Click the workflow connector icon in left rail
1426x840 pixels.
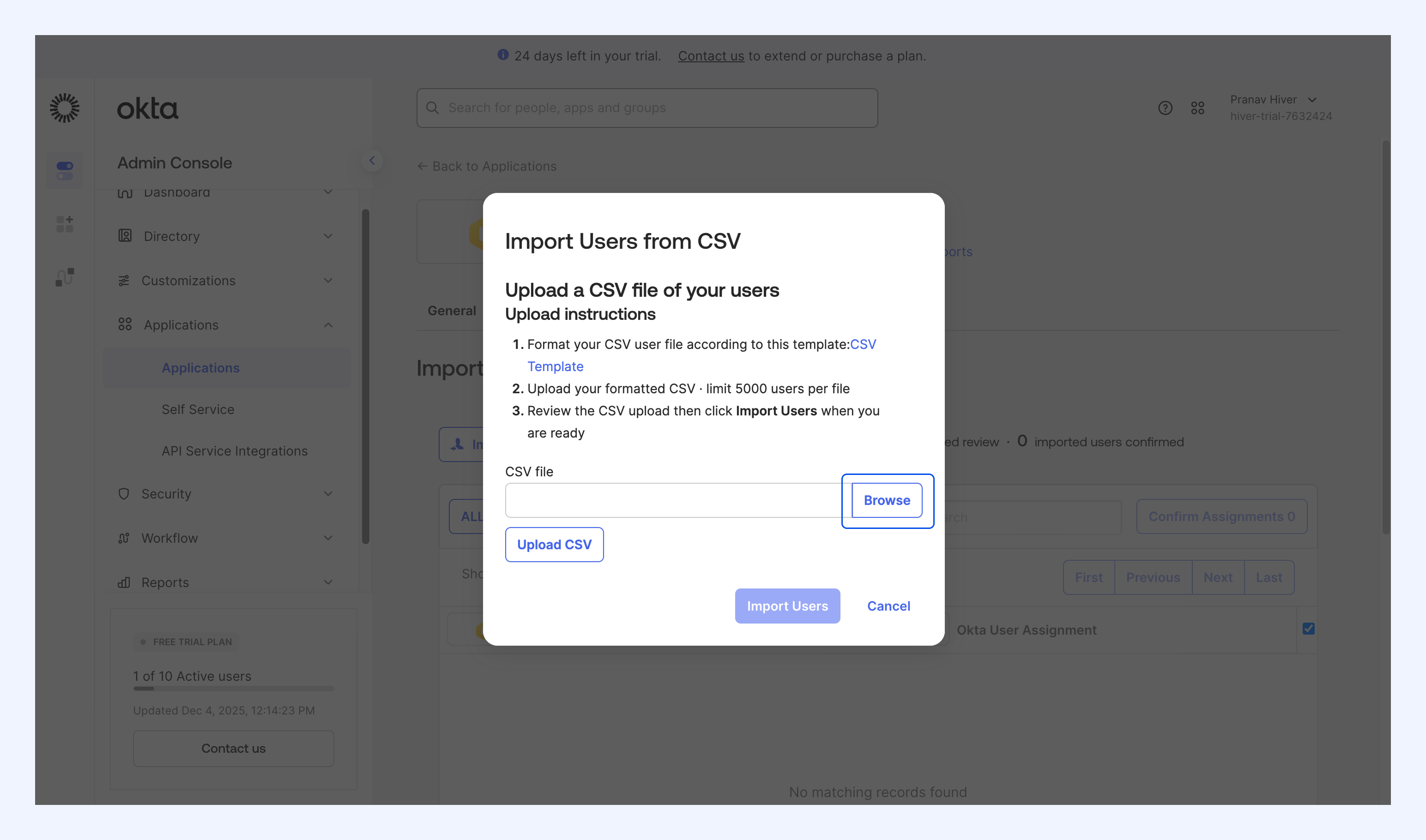65,277
